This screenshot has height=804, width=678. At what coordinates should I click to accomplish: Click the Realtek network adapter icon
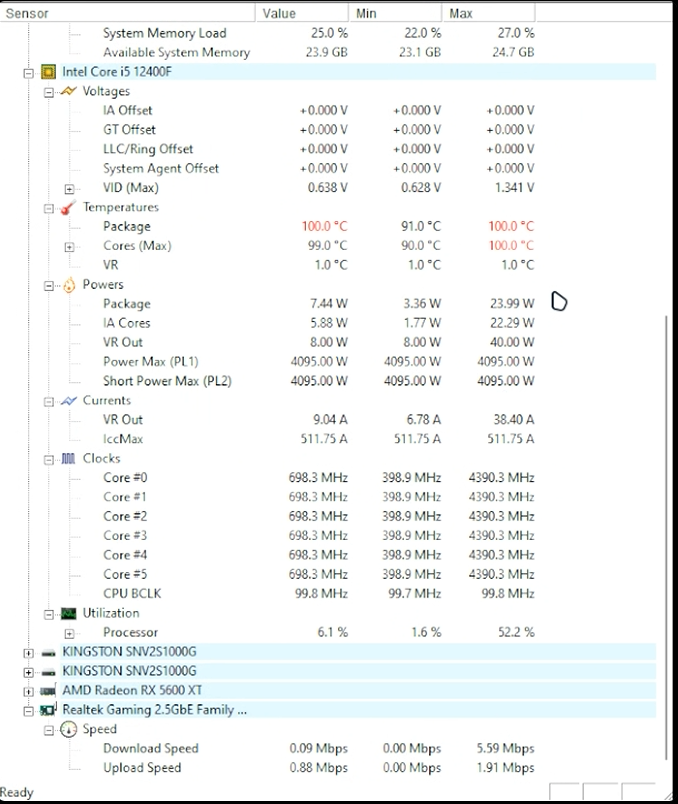(48, 710)
